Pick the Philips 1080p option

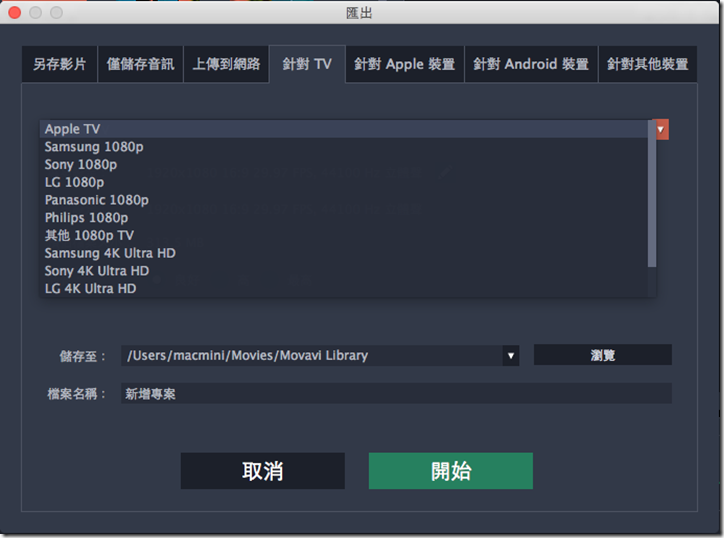click(x=344, y=218)
